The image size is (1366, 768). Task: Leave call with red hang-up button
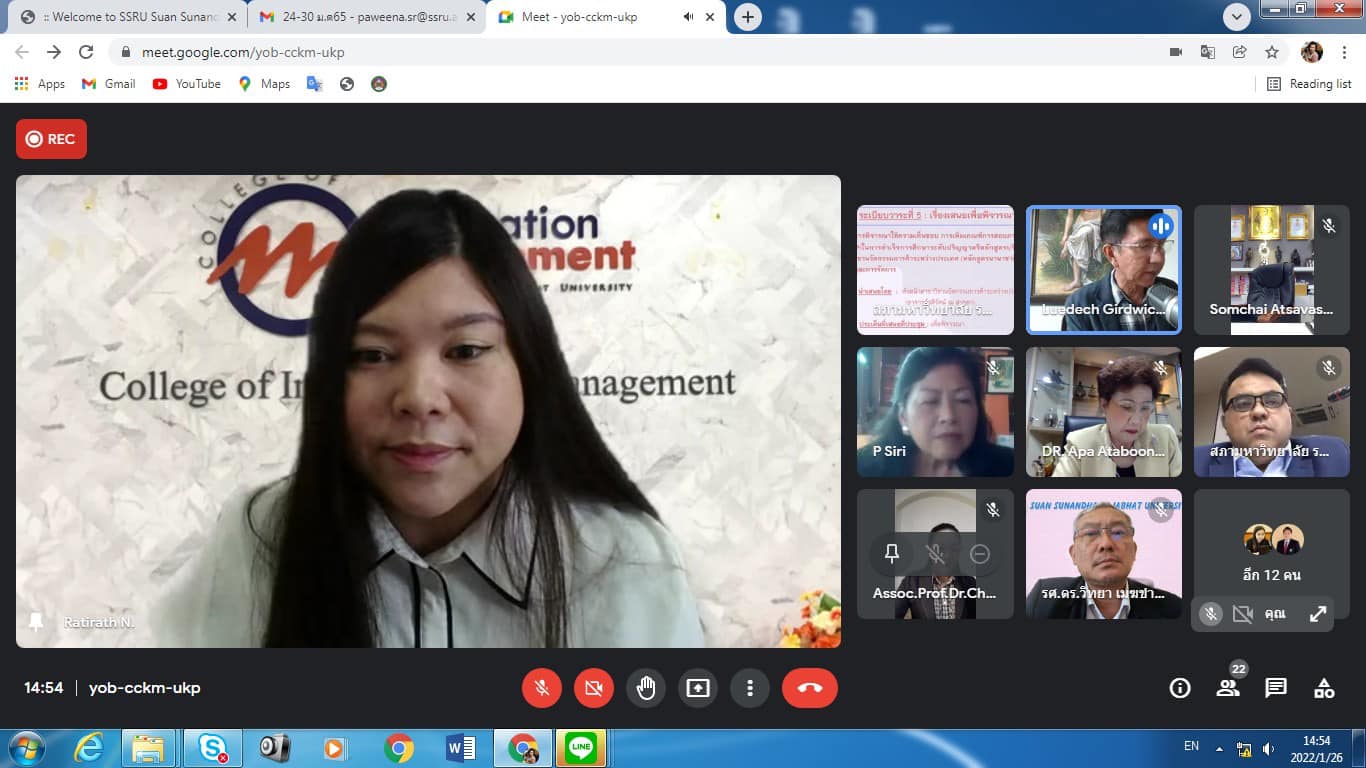809,688
